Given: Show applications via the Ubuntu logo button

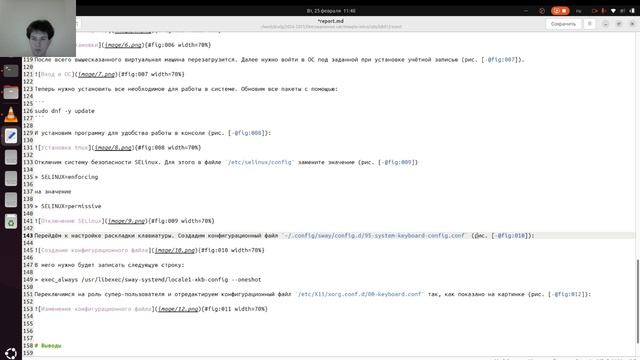Looking at the screenshot, I should pyautogui.click(x=11, y=353).
